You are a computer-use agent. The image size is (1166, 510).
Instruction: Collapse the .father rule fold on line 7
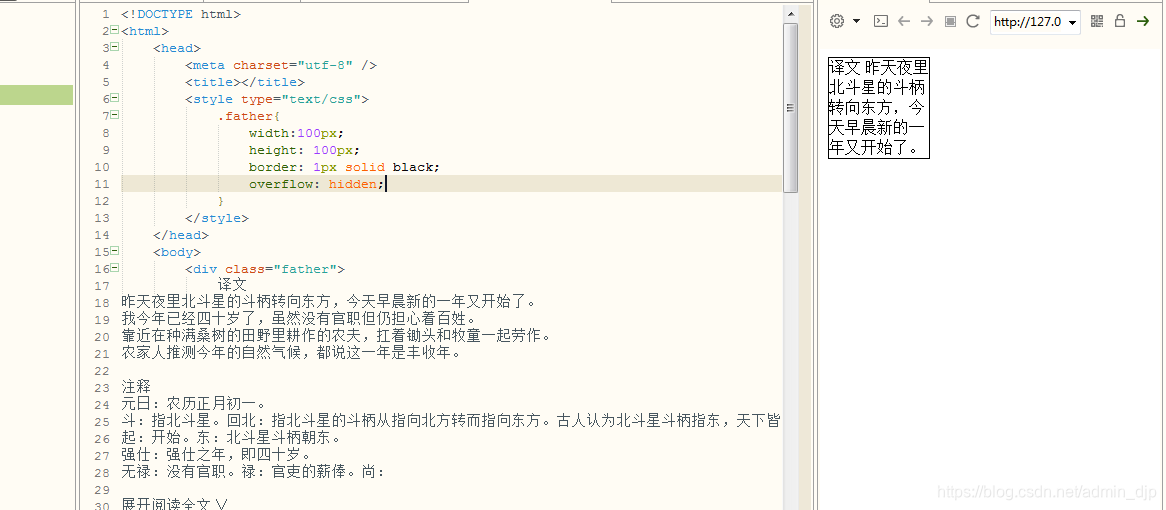click(115, 115)
